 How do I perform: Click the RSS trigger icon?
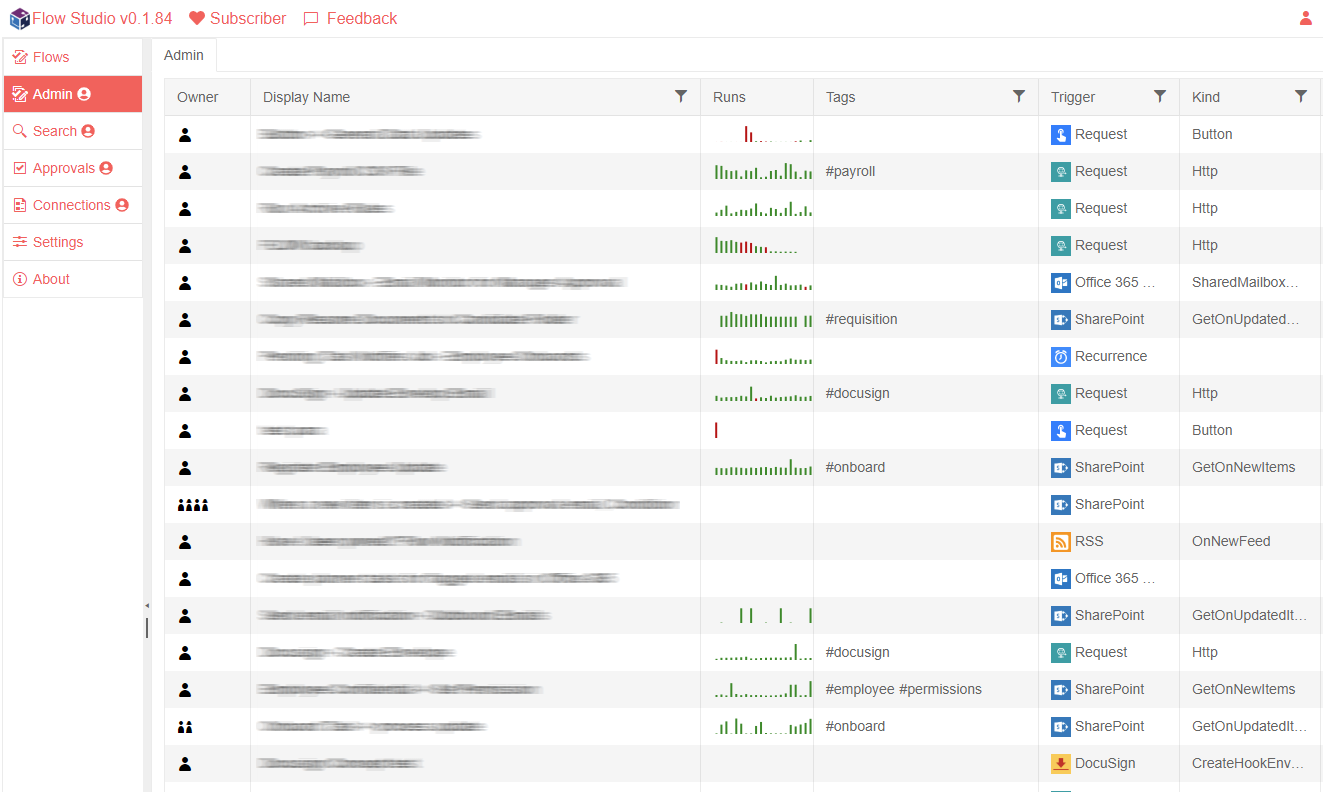pyautogui.click(x=1061, y=542)
